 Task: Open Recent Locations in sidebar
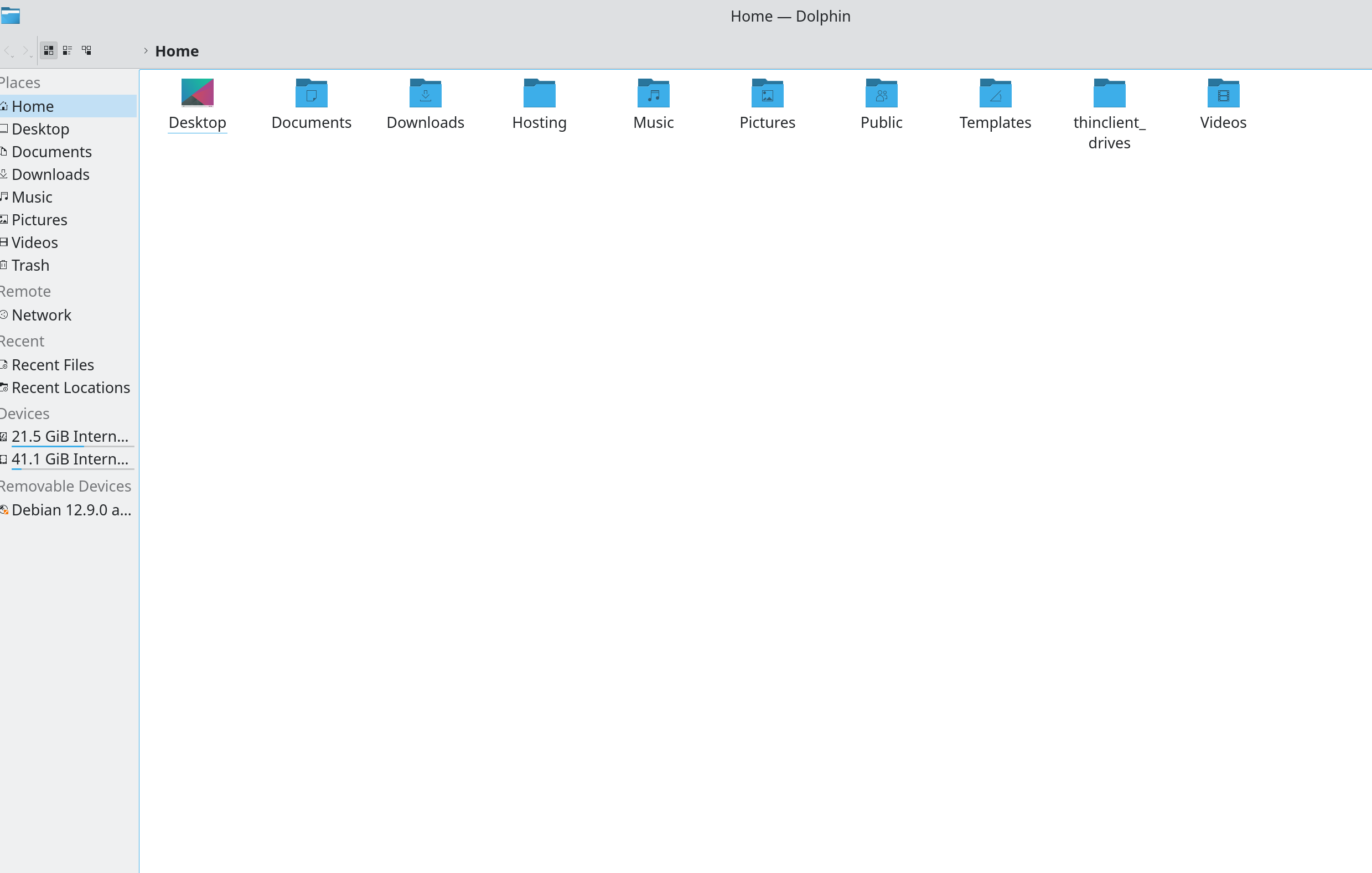[68, 388]
